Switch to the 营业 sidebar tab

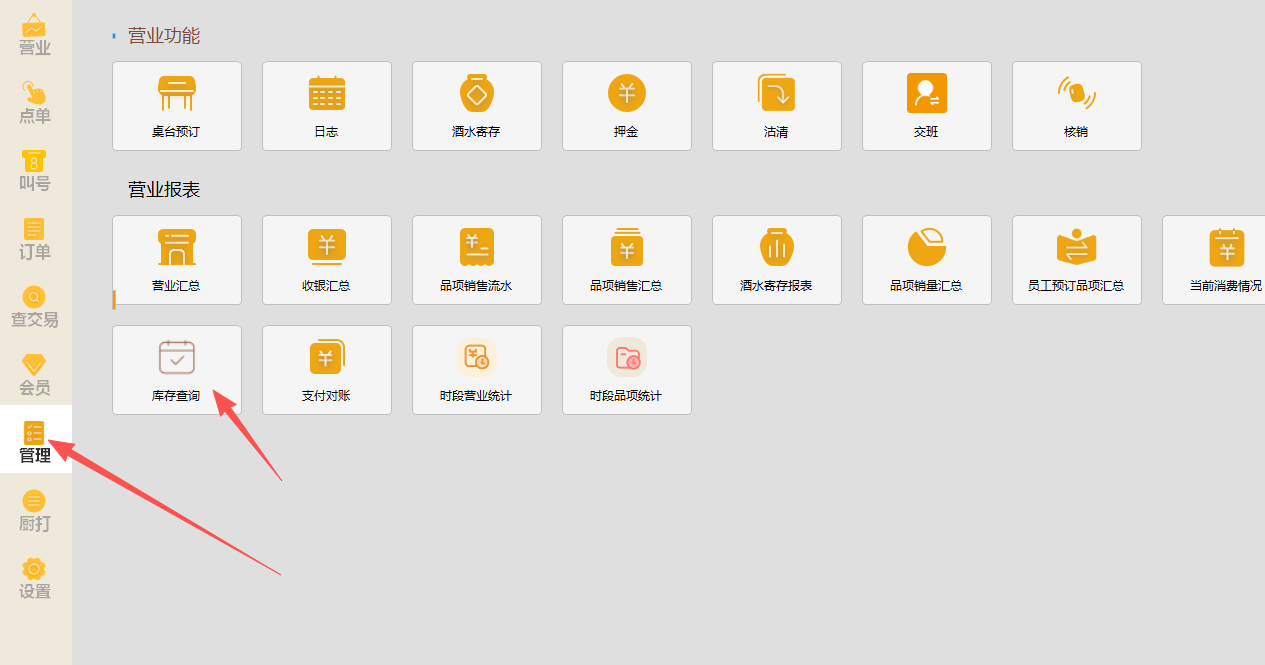click(x=35, y=35)
